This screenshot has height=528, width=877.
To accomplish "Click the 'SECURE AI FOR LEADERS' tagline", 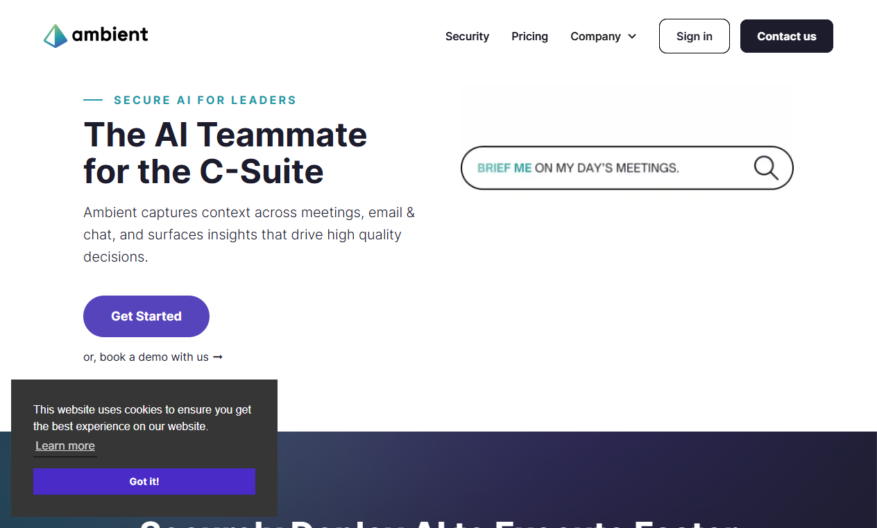I will pyautogui.click(x=205, y=100).
